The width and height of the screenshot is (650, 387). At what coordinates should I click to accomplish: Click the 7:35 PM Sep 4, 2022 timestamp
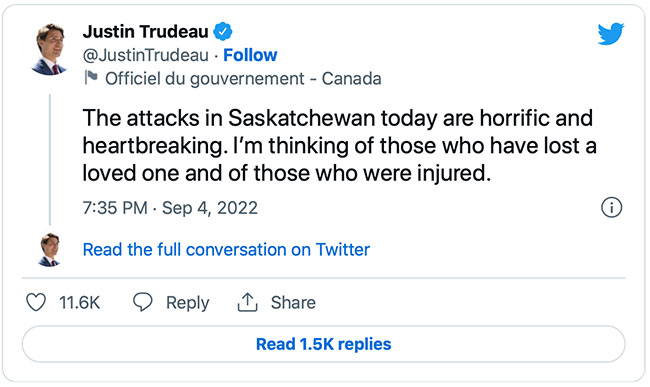[170, 208]
